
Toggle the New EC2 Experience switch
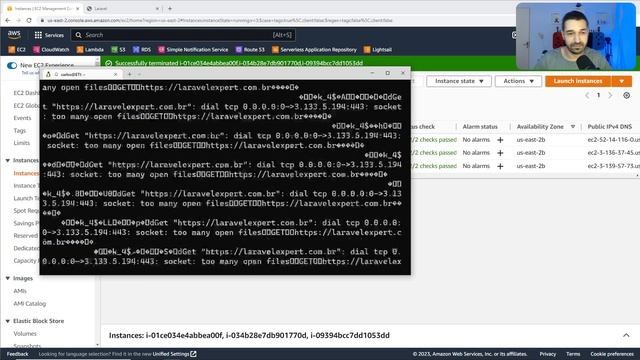tap(12, 65)
